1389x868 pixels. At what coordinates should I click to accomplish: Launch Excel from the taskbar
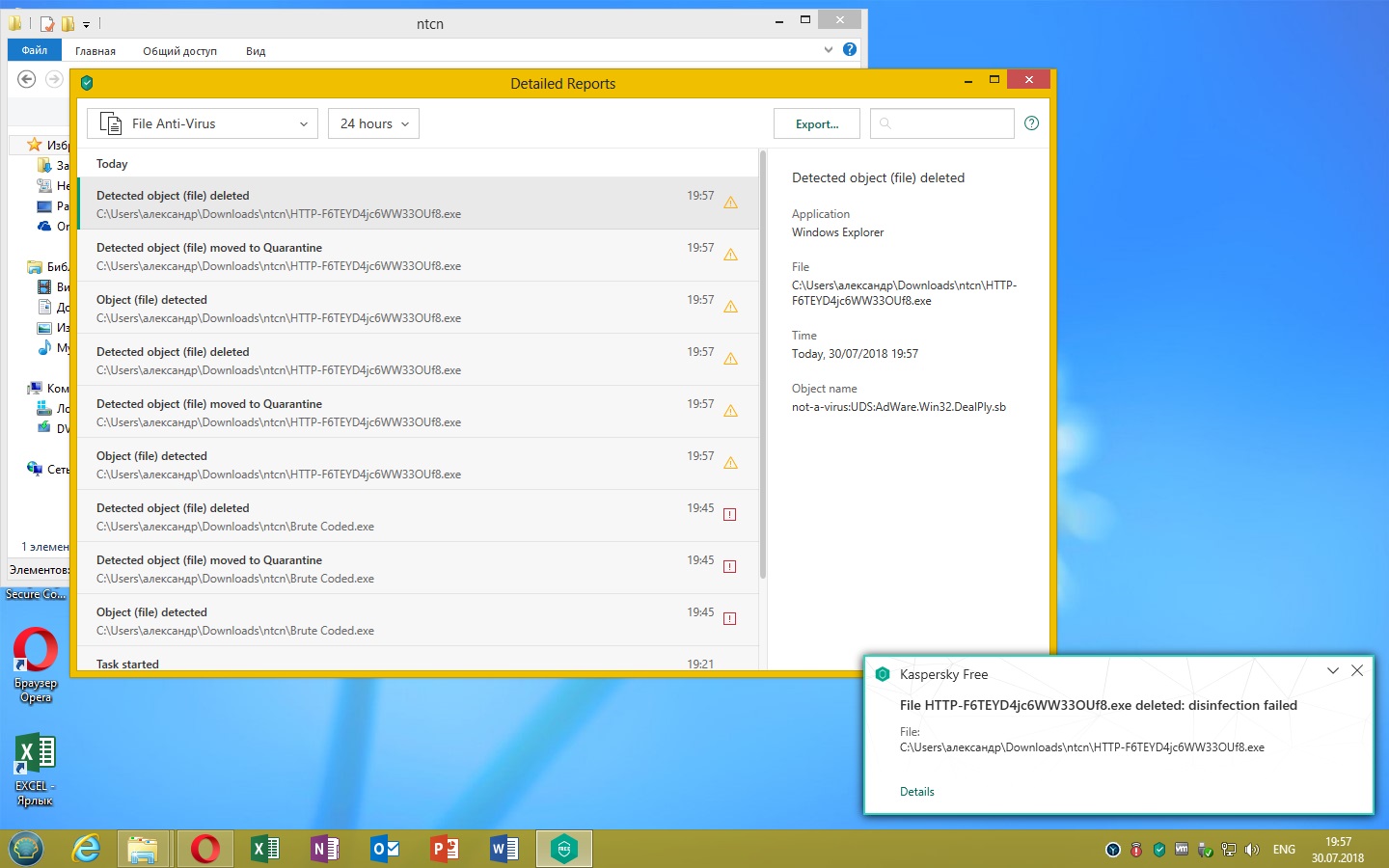[264, 849]
